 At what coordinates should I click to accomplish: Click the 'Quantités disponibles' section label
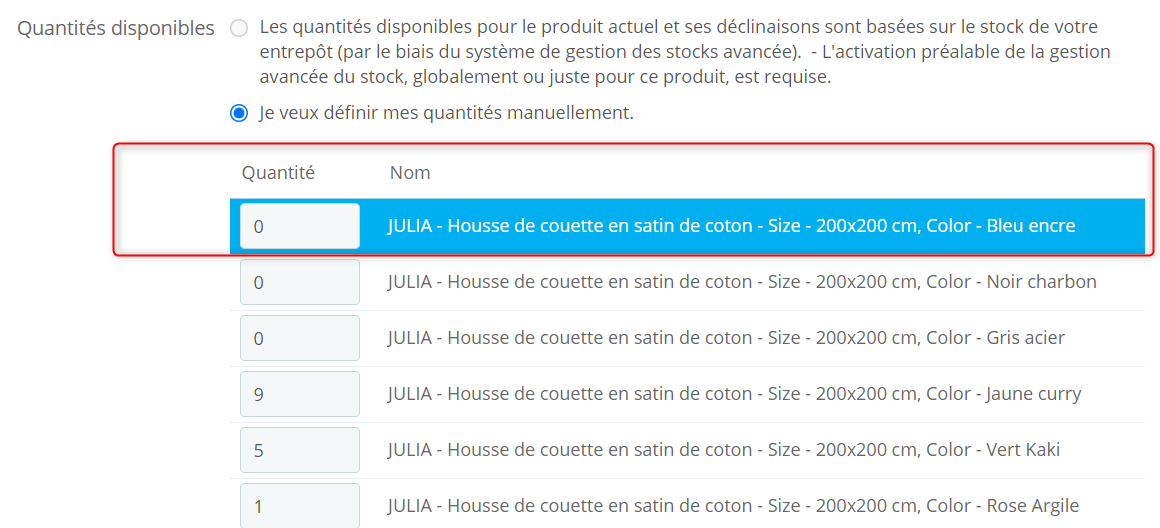[116, 28]
